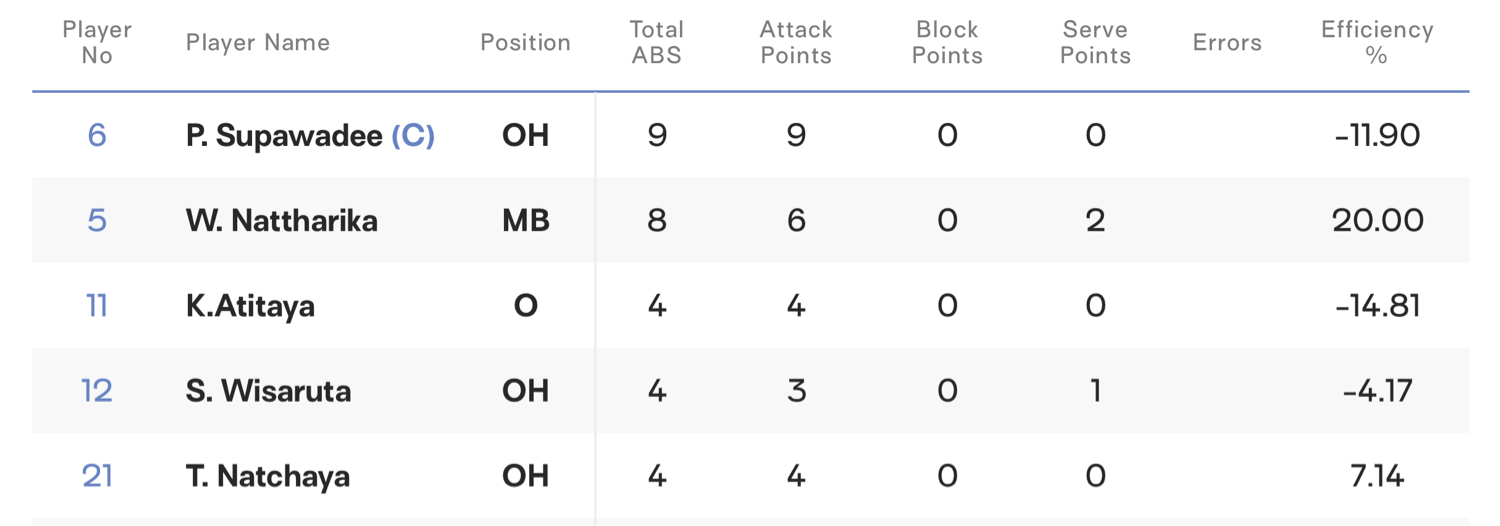
Task: Sort by Efficiency % column header
Action: [1377, 43]
